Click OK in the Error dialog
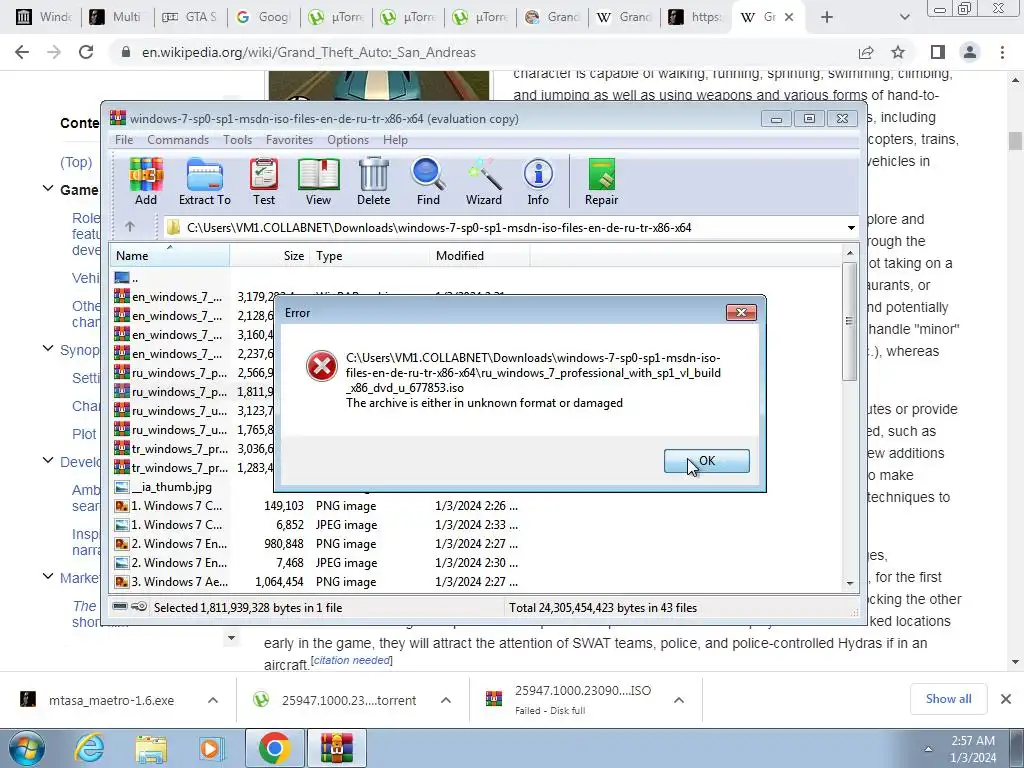1024x768 pixels. coord(707,461)
